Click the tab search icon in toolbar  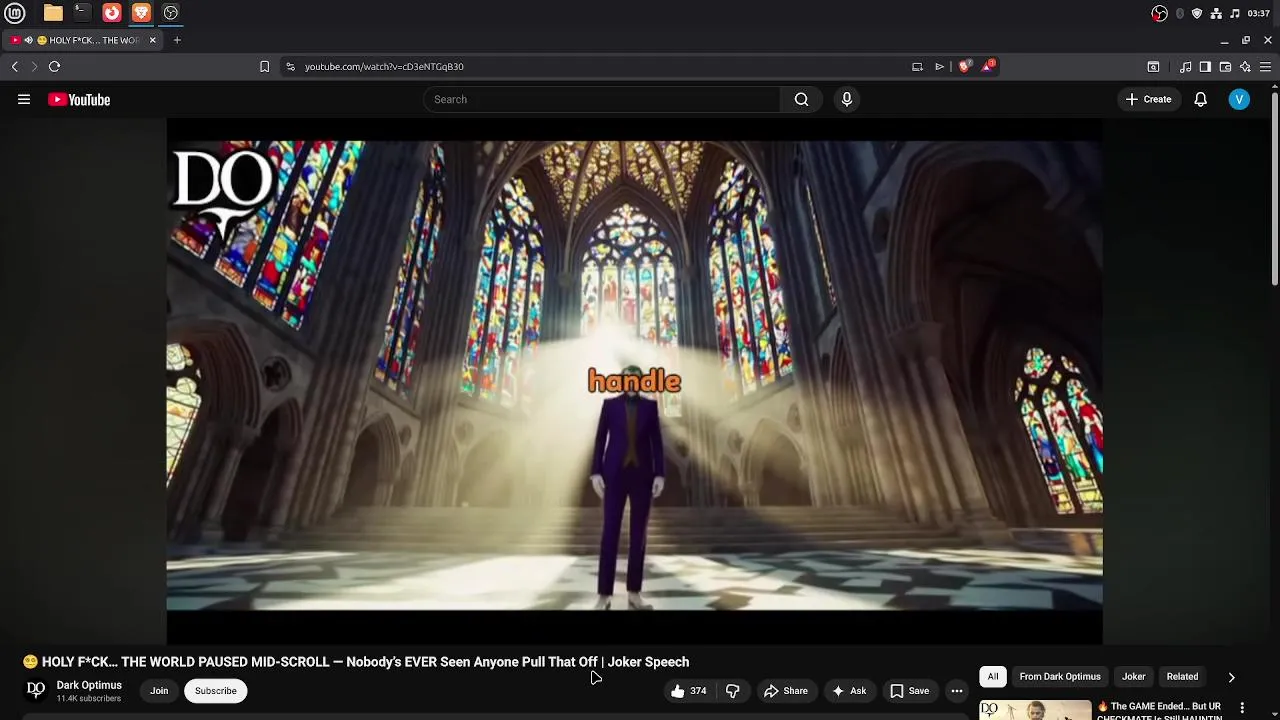pyautogui.click(x=1153, y=66)
